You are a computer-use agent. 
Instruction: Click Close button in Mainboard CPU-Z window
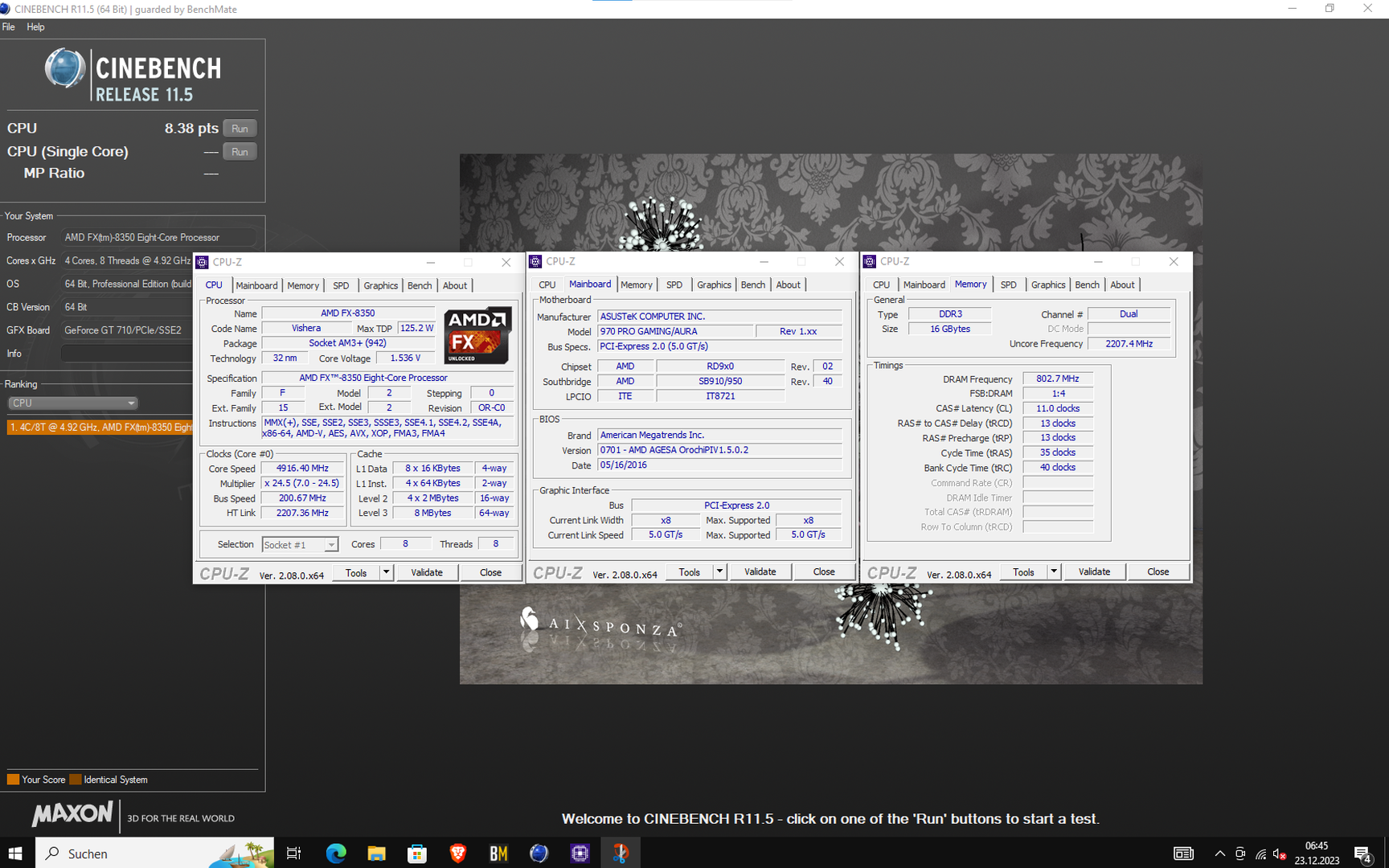824,571
